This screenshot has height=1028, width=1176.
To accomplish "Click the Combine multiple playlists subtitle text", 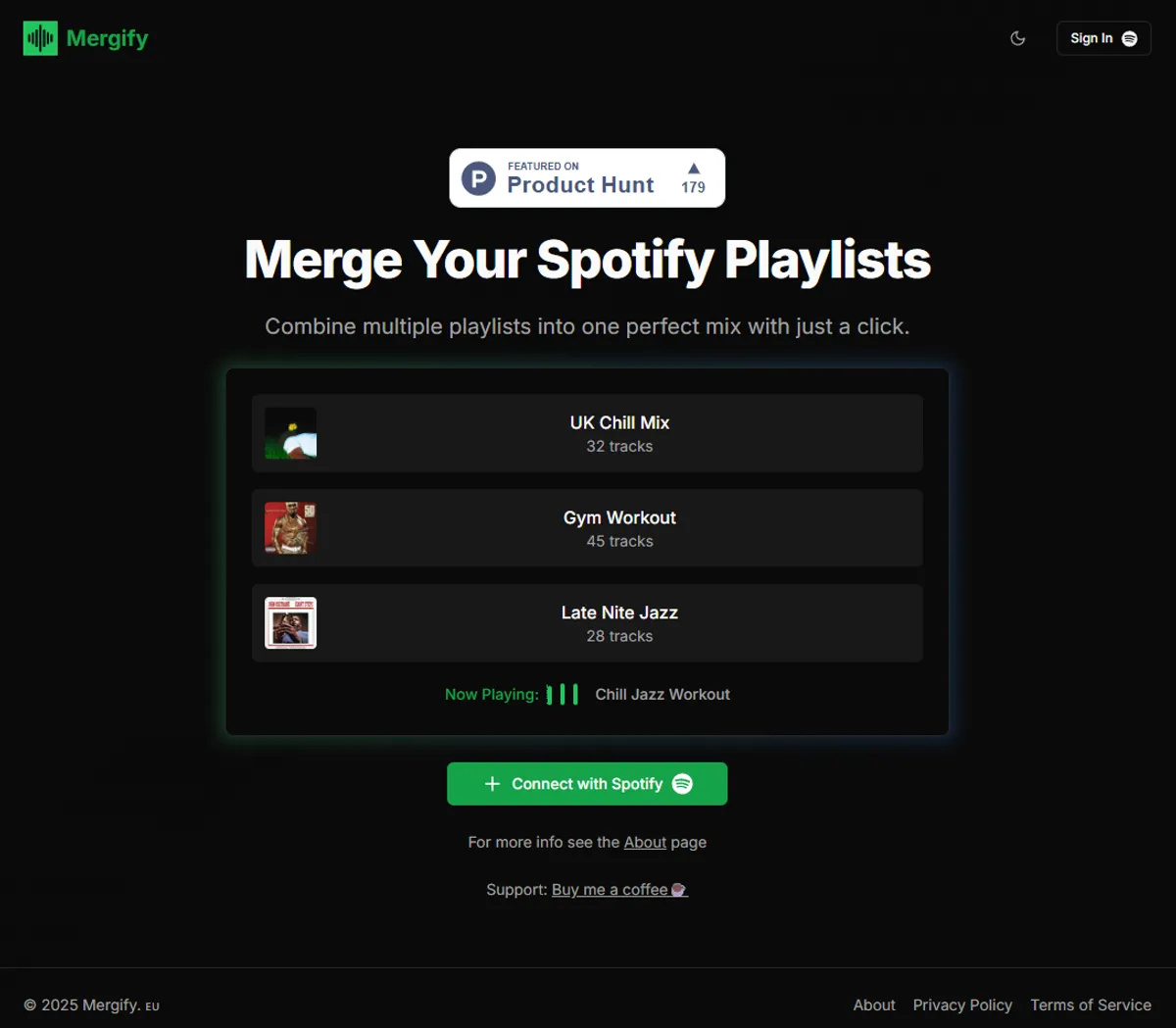I will [x=587, y=326].
